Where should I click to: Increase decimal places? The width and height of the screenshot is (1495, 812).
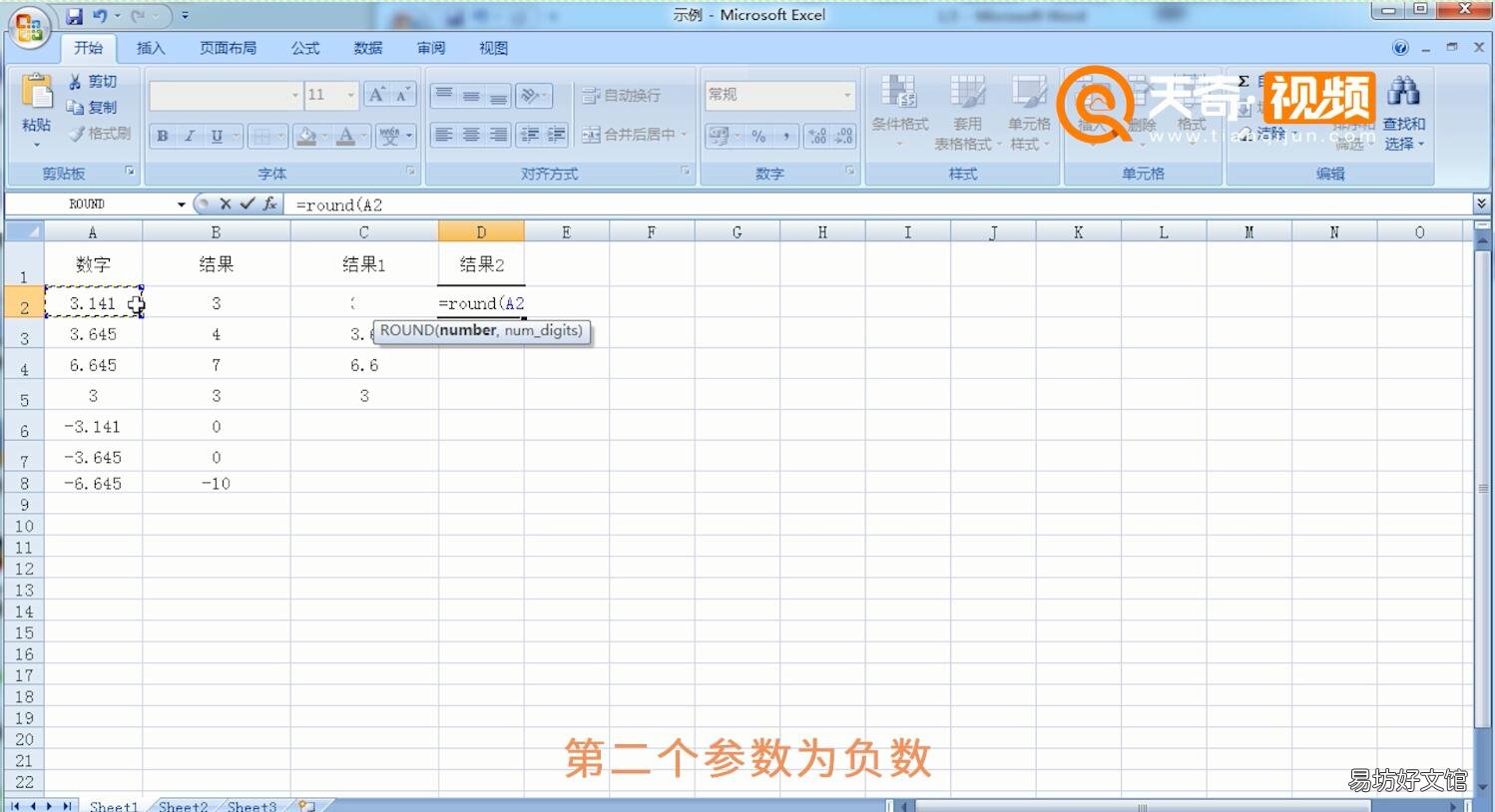[x=817, y=136]
